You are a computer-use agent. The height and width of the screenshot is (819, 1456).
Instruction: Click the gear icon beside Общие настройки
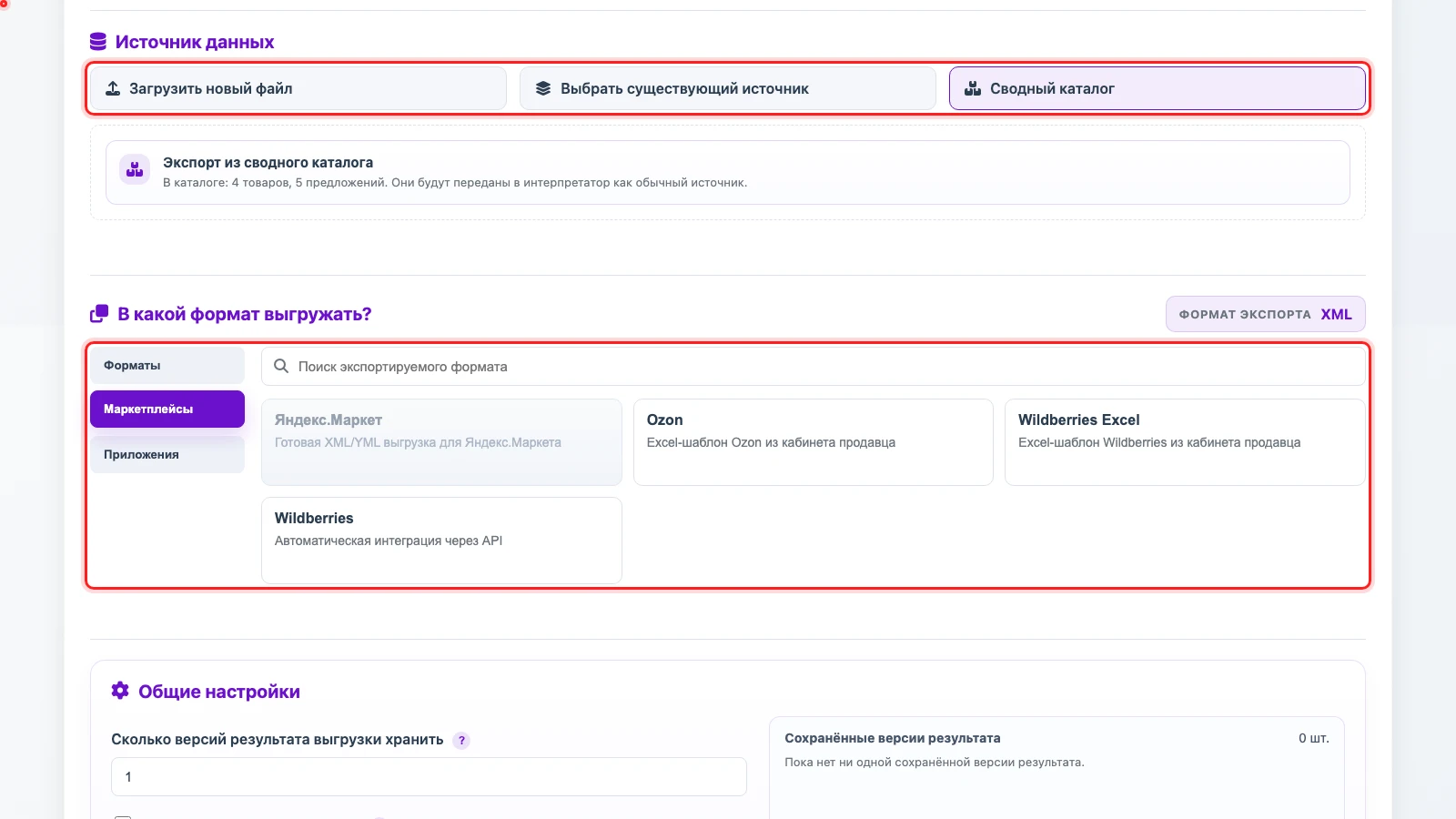[120, 691]
